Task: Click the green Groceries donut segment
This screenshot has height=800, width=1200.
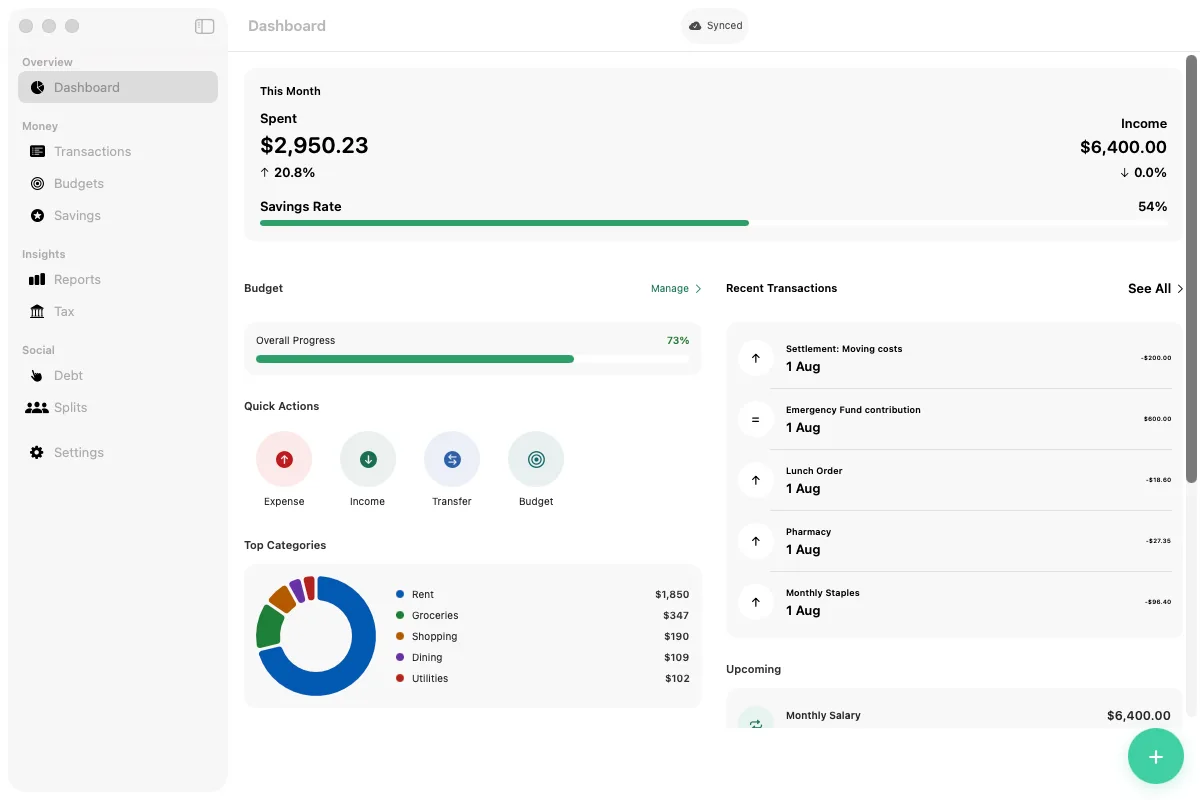Action: pos(270,625)
